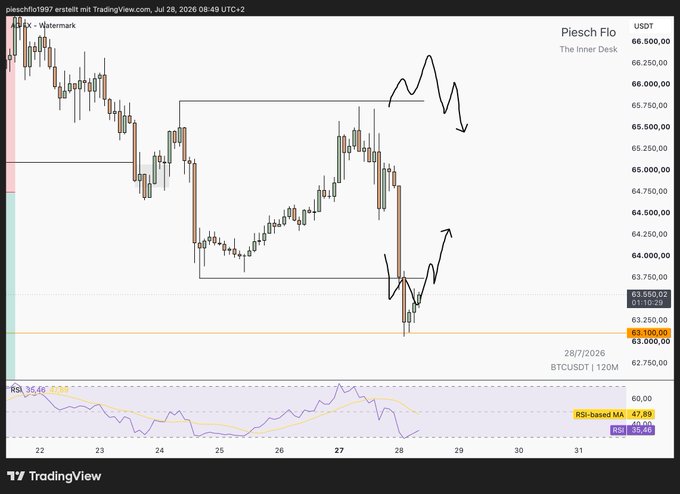The width and height of the screenshot is (680, 494).
Task: Click the 65.500,00 price axis label
Action: [651, 127]
